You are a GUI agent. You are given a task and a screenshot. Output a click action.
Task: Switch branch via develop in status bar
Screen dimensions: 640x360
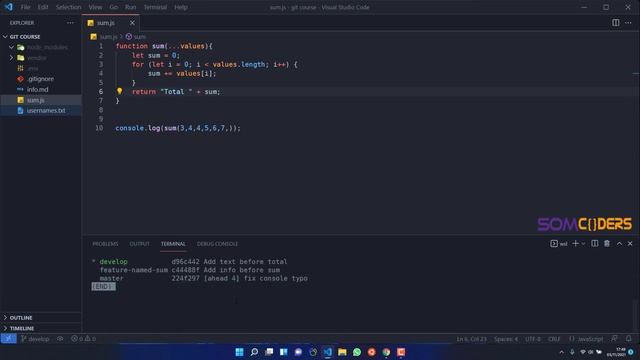pos(35,339)
